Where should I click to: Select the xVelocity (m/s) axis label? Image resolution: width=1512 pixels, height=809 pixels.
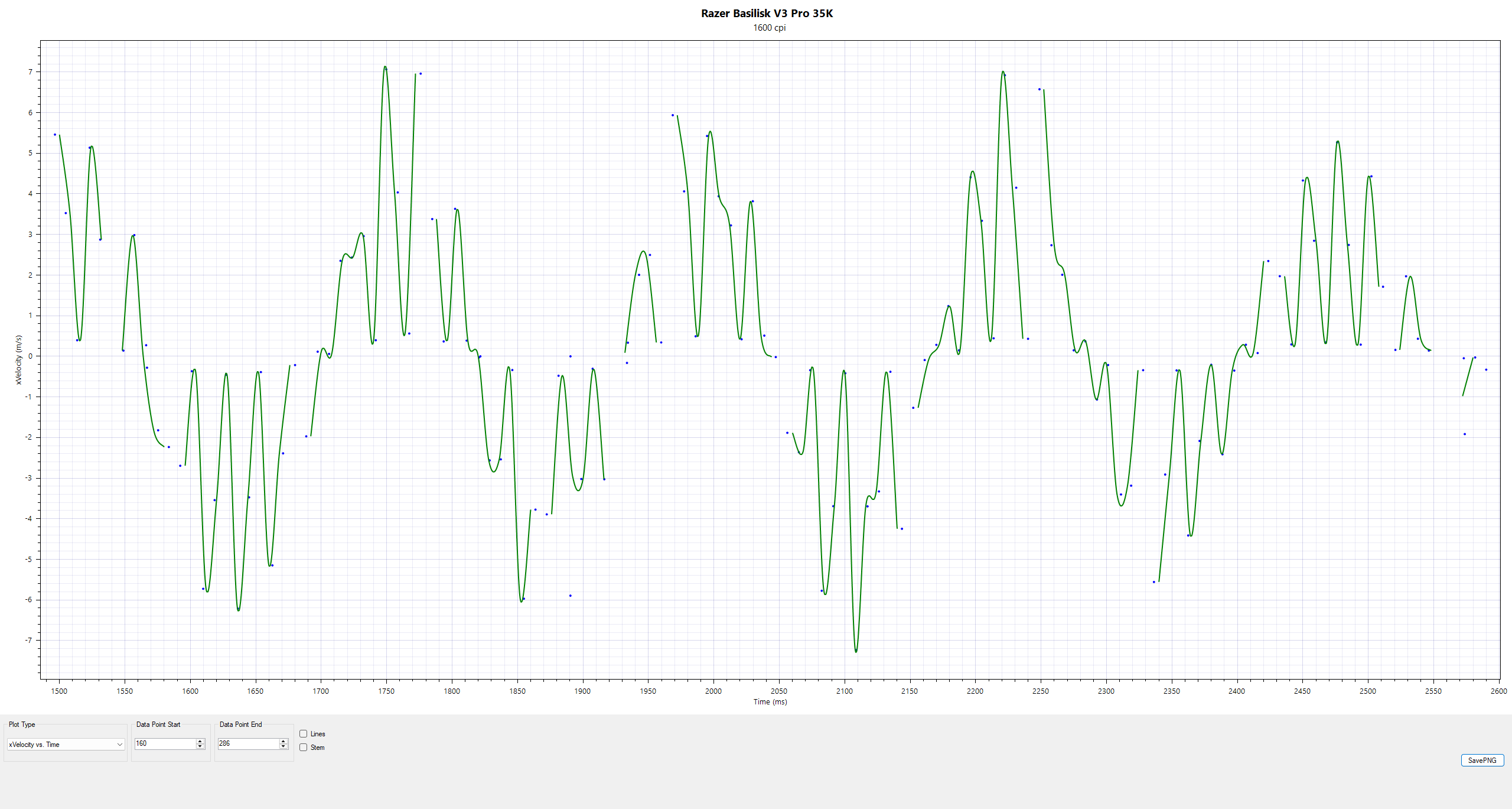pos(18,360)
